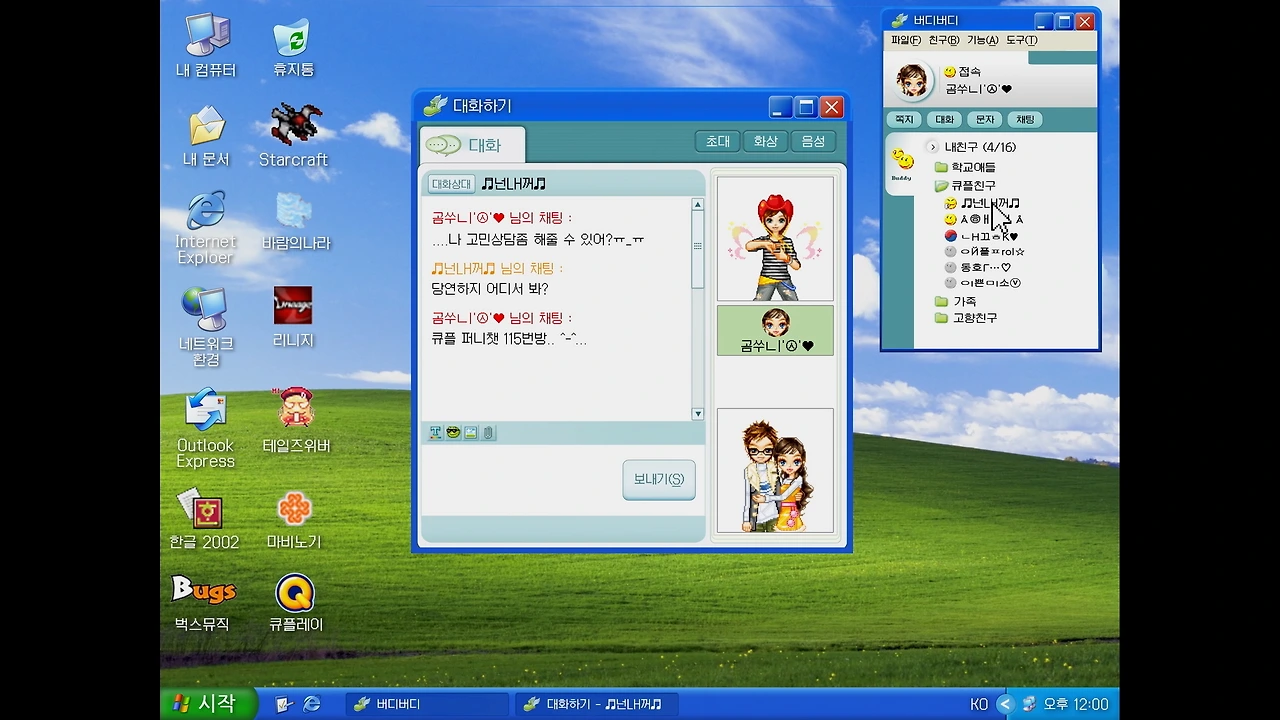Select the Outlook Express desktop icon

[206, 428]
